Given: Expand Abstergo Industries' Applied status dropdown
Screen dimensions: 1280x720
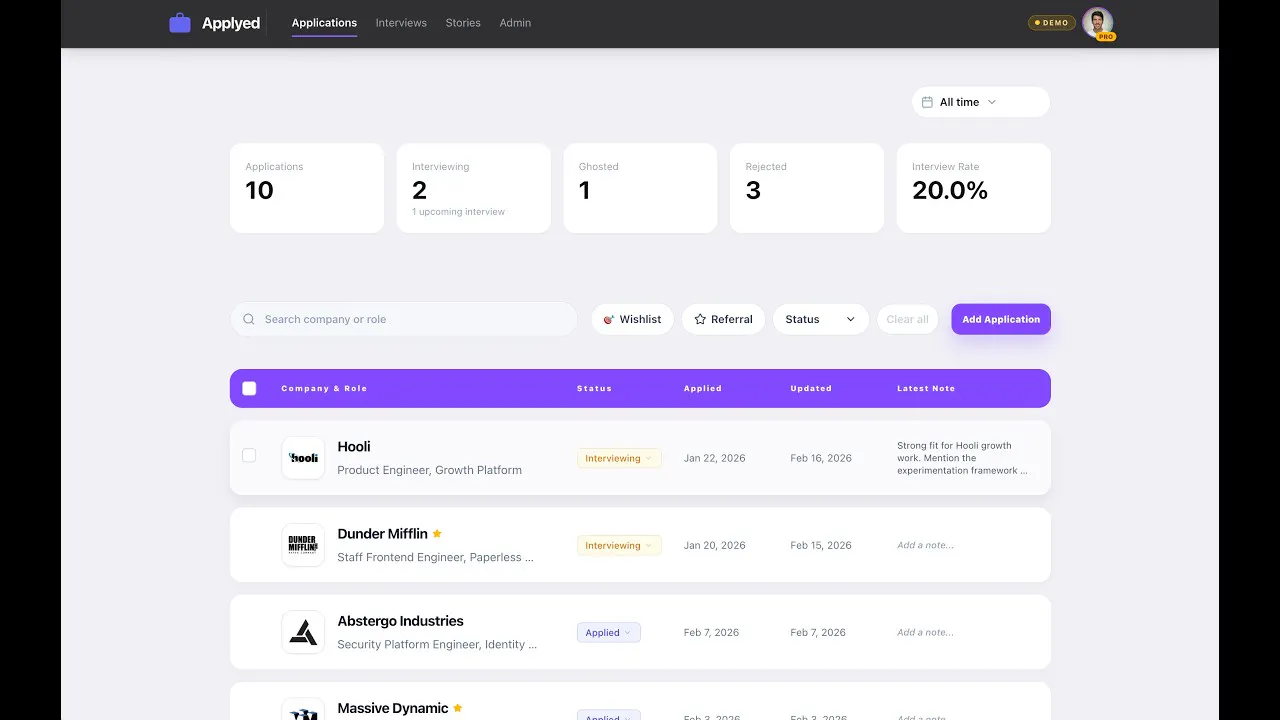Looking at the screenshot, I should pos(609,632).
